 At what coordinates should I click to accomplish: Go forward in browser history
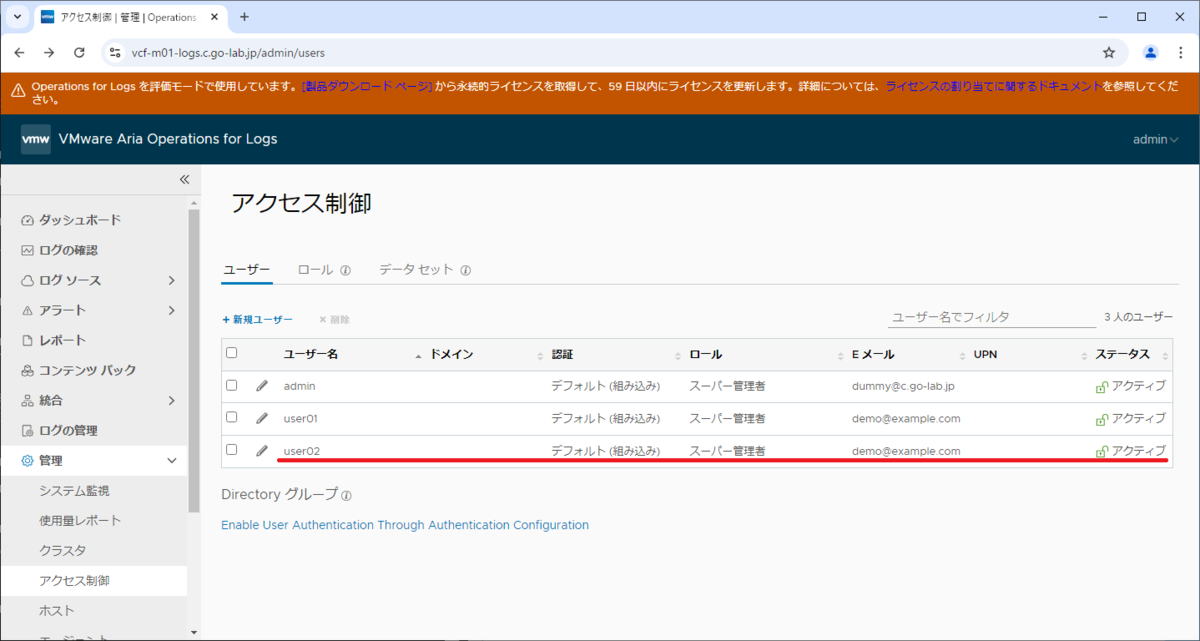[49, 52]
